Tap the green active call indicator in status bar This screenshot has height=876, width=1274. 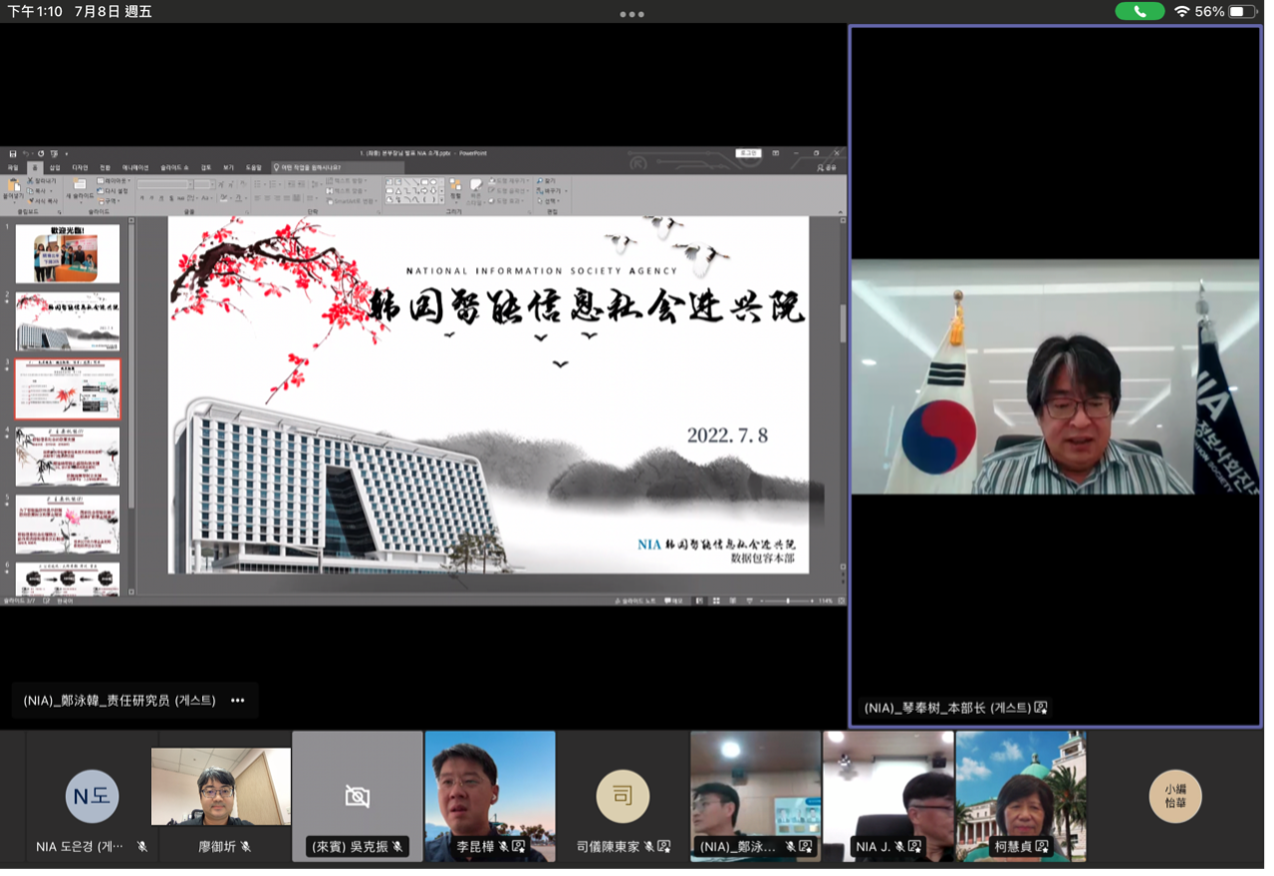1140,11
